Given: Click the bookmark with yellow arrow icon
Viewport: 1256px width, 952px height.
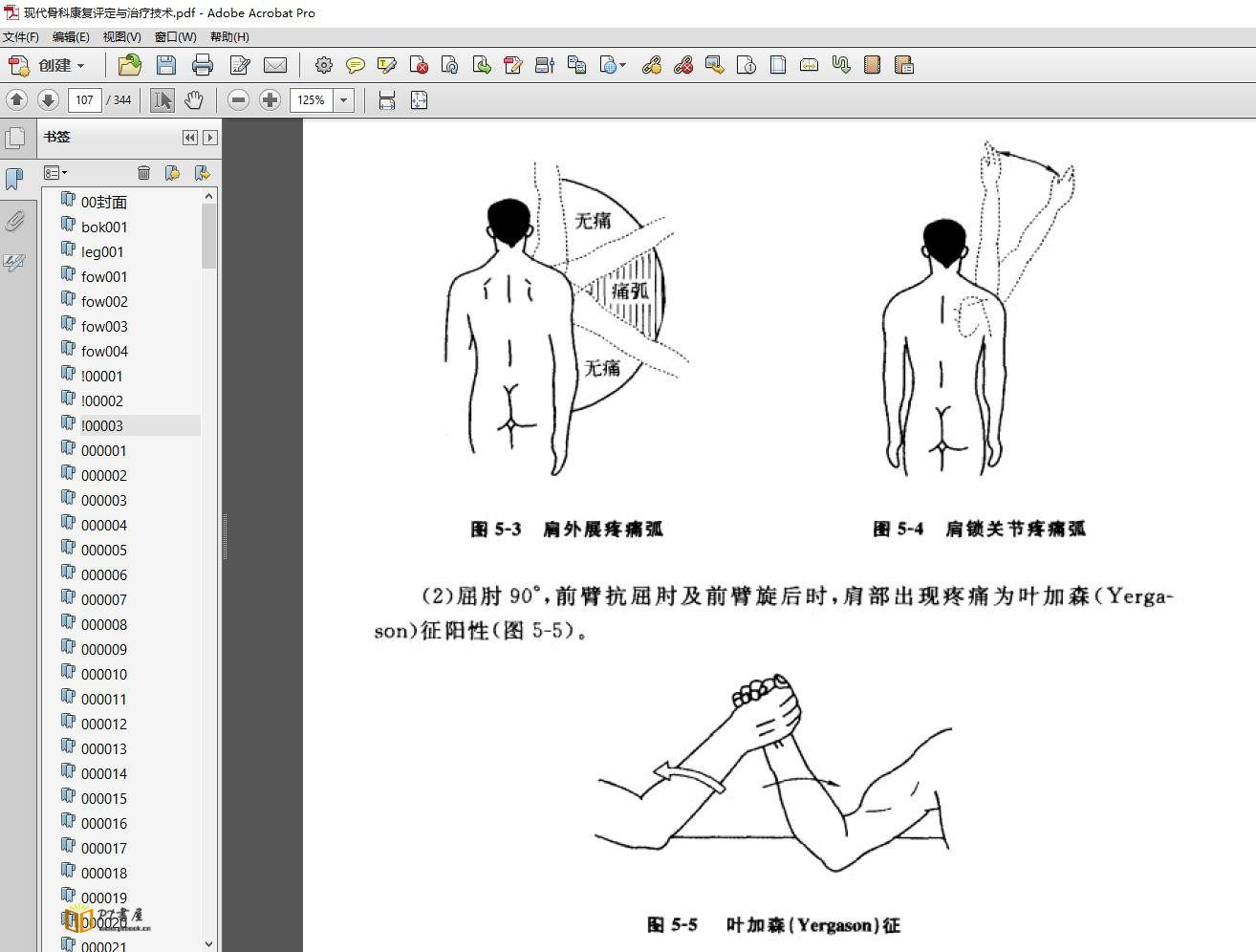Looking at the screenshot, I should (x=202, y=172).
